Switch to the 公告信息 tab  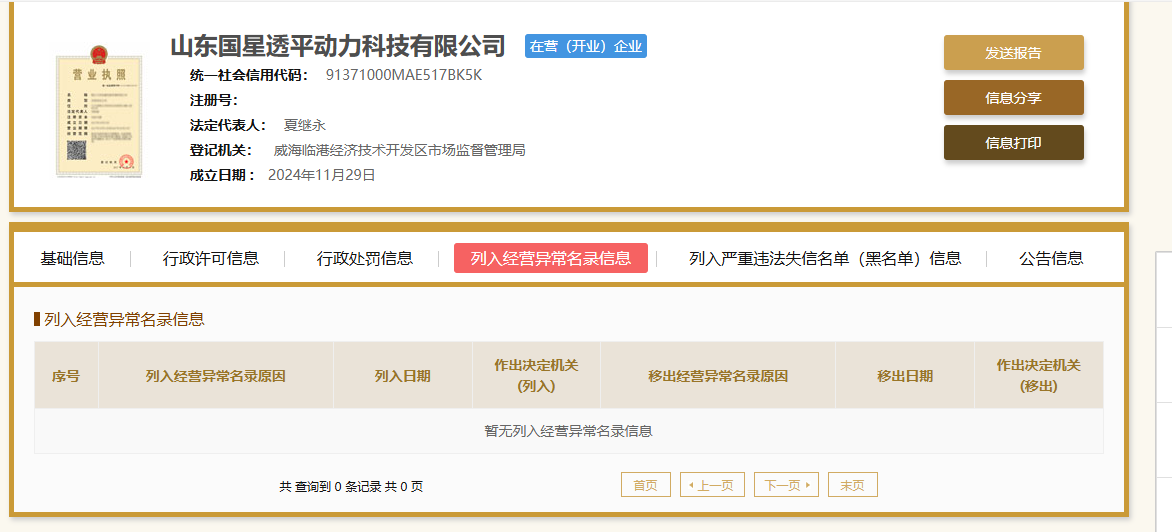[1051, 259]
